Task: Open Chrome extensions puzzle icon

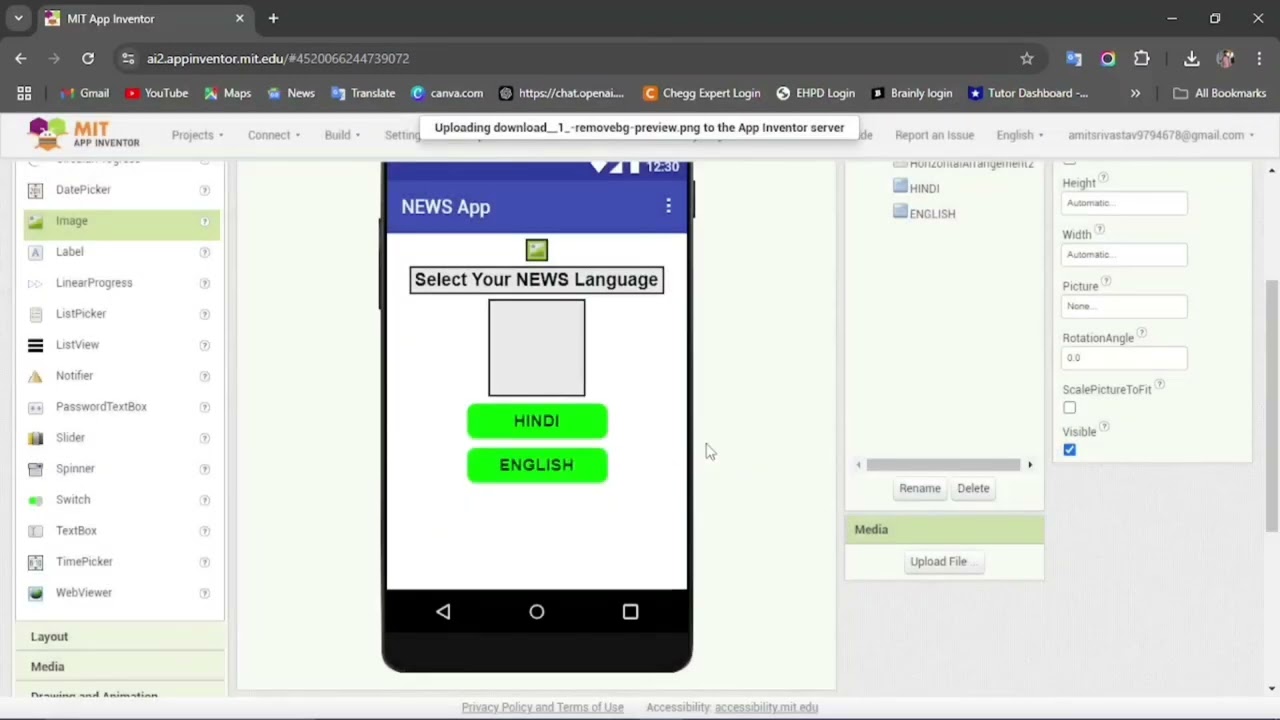Action: coord(1141,59)
